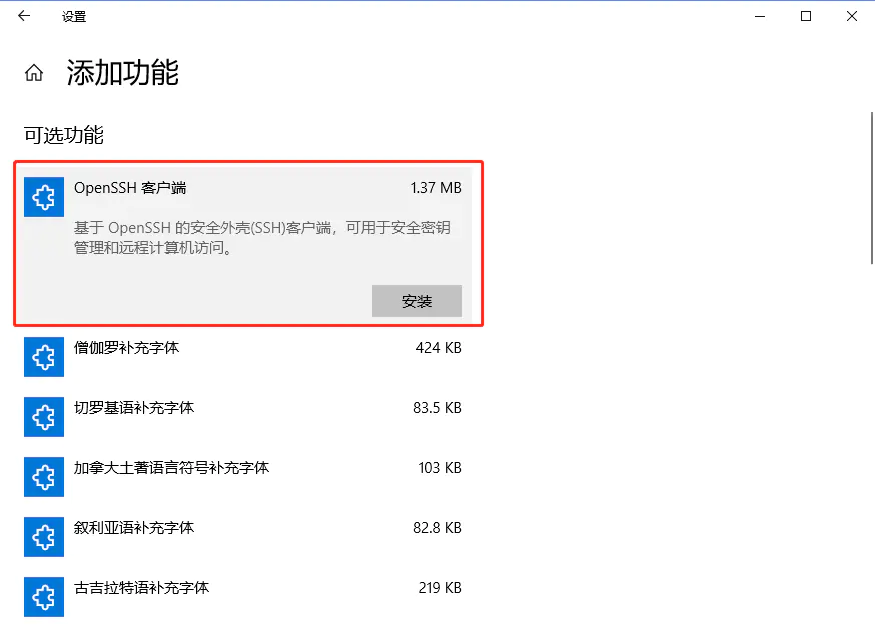Minimize the Settings window

[759, 16]
